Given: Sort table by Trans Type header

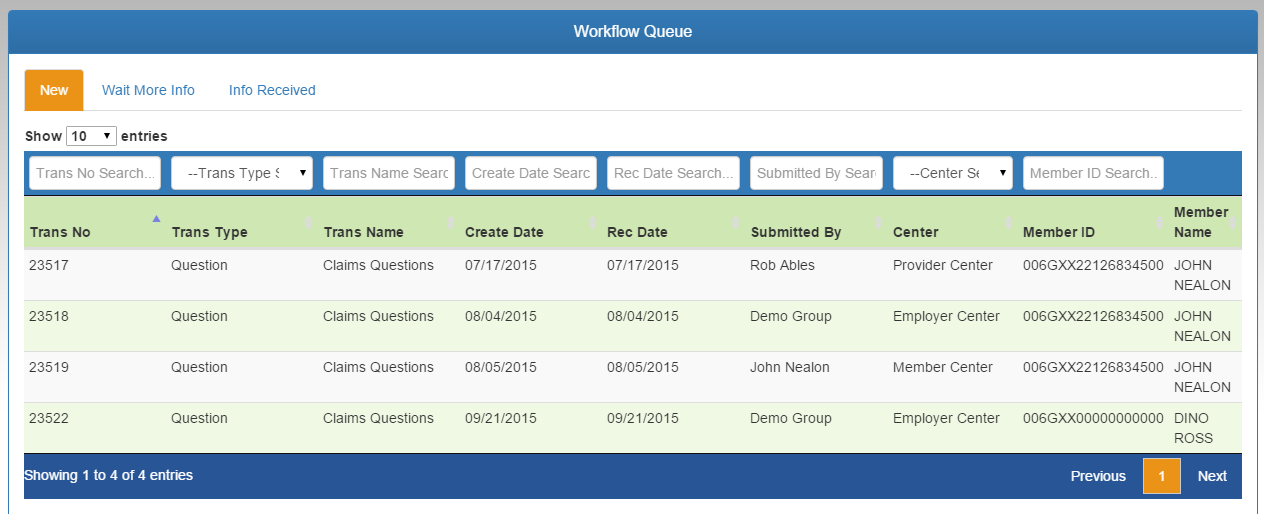Looking at the screenshot, I should click(x=209, y=232).
